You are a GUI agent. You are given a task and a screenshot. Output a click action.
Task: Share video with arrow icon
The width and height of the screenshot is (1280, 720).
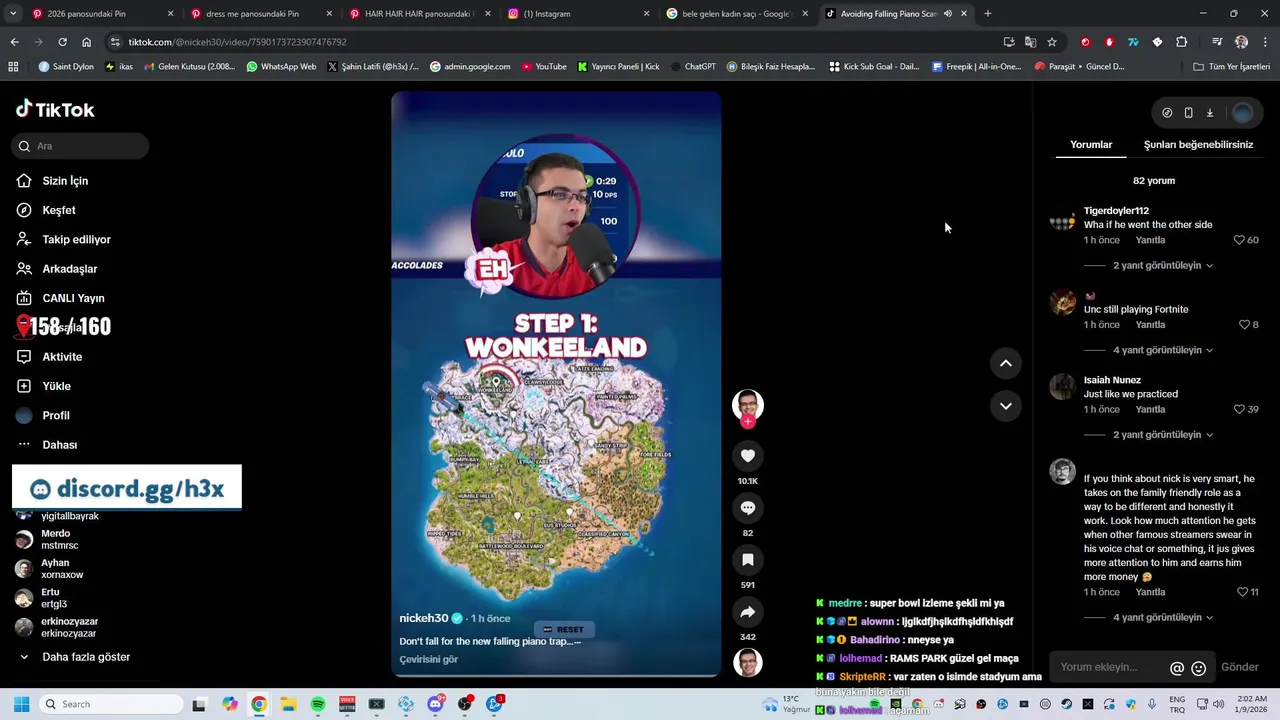747,612
